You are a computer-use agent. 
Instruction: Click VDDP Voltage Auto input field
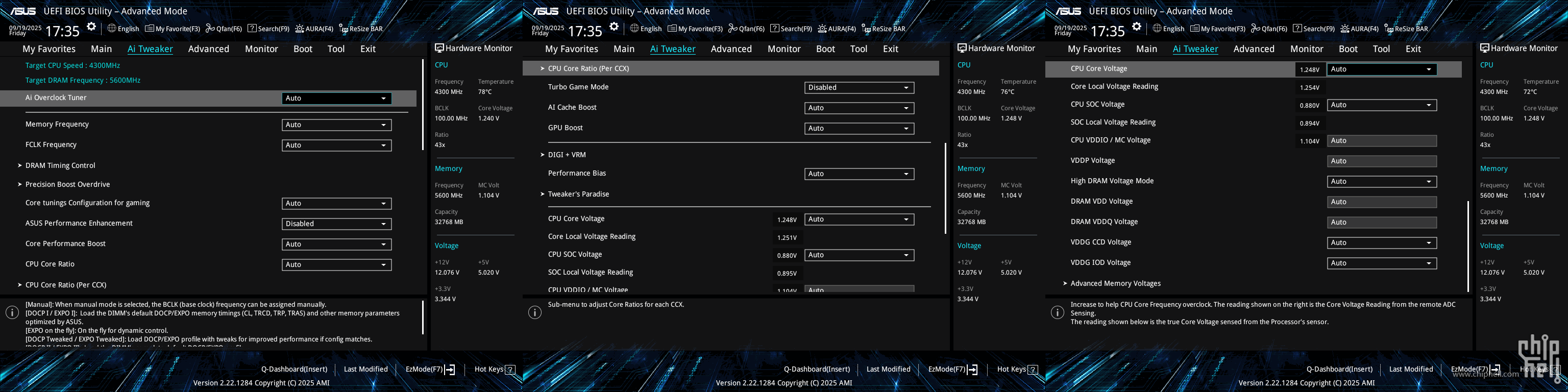[x=1382, y=161]
